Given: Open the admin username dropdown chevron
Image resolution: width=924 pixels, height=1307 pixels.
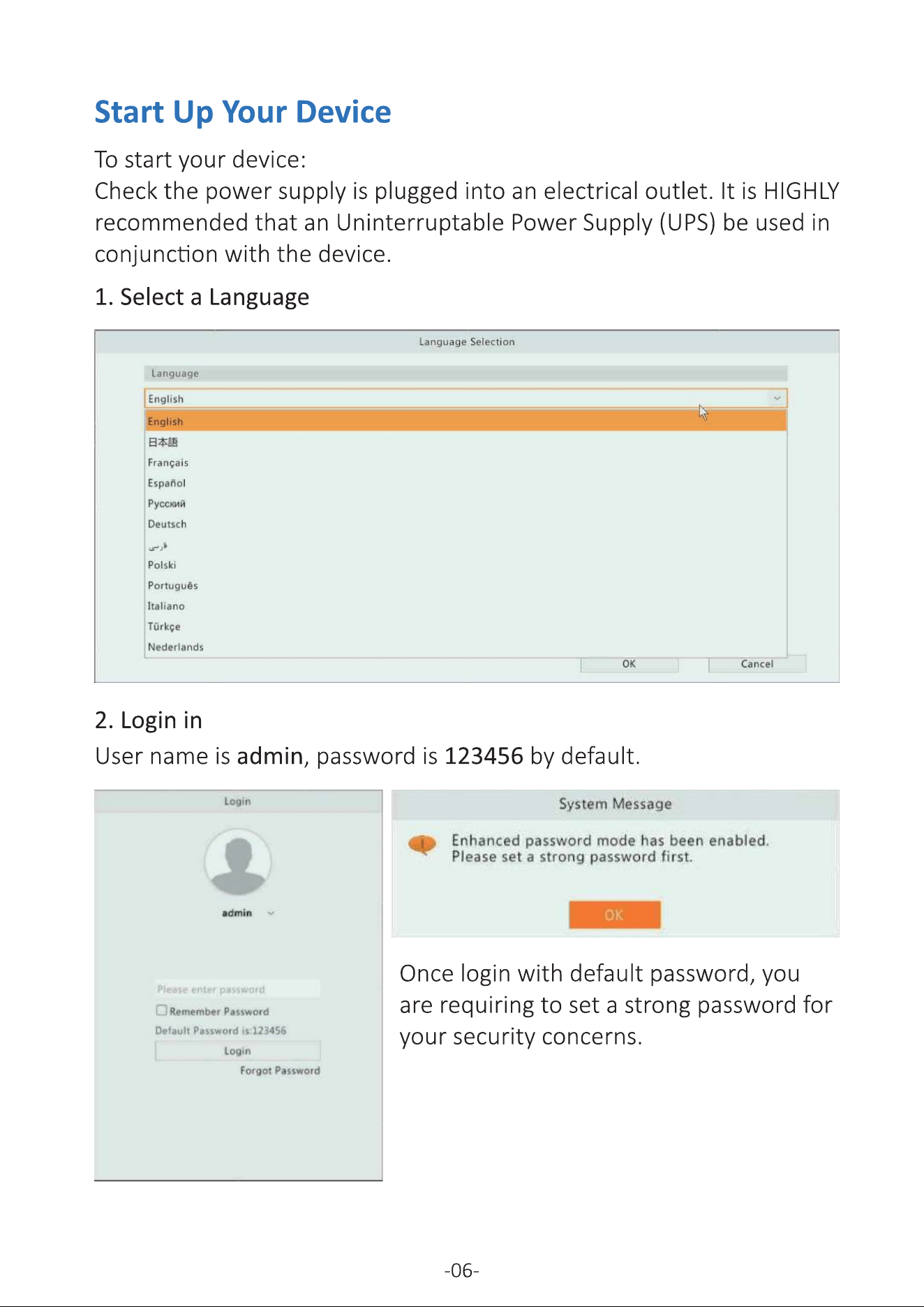Looking at the screenshot, I should click(x=271, y=913).
